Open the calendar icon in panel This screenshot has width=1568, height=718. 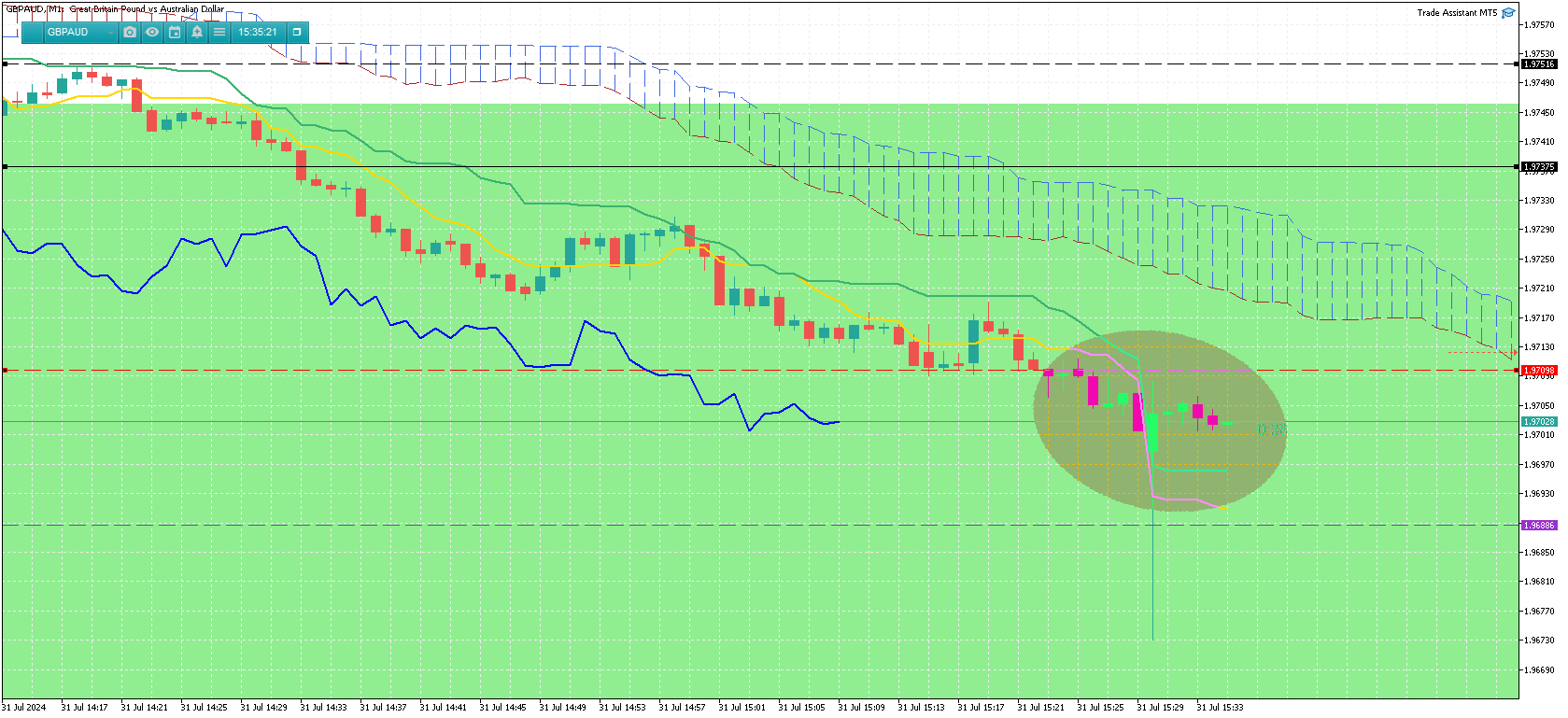click(x=175, y=32)
